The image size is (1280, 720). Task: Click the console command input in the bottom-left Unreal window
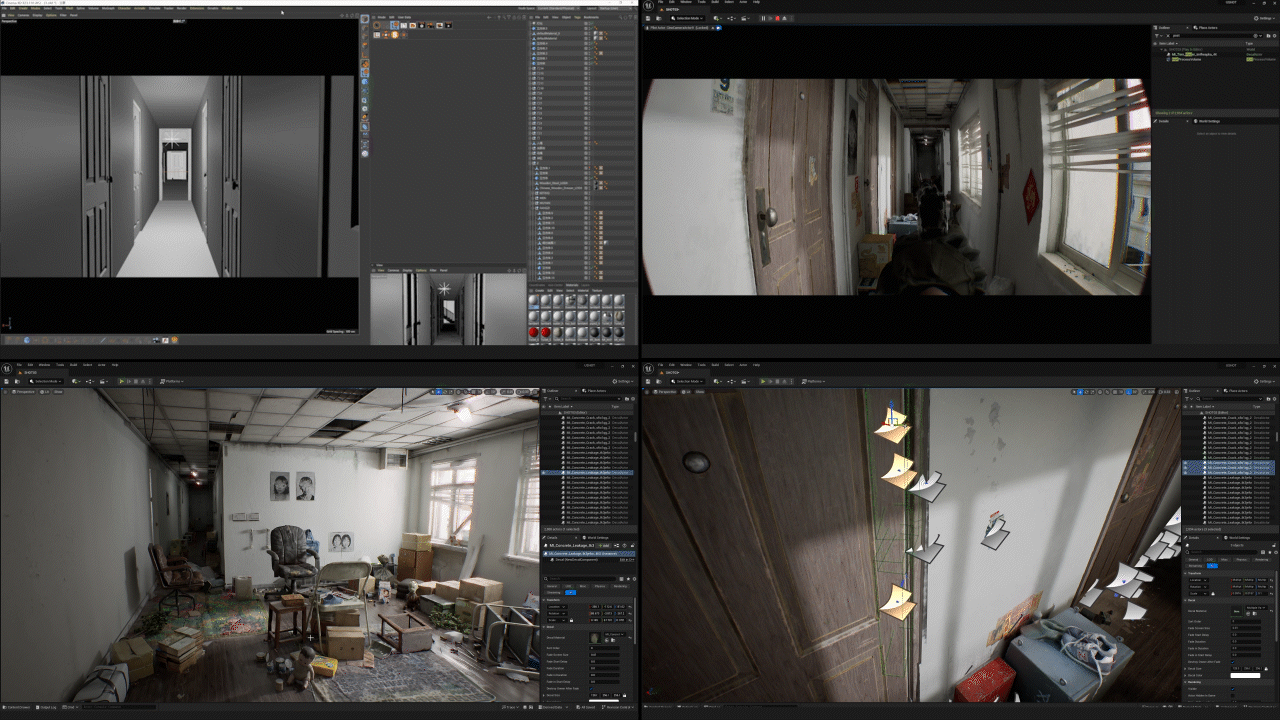coord(120,707)
